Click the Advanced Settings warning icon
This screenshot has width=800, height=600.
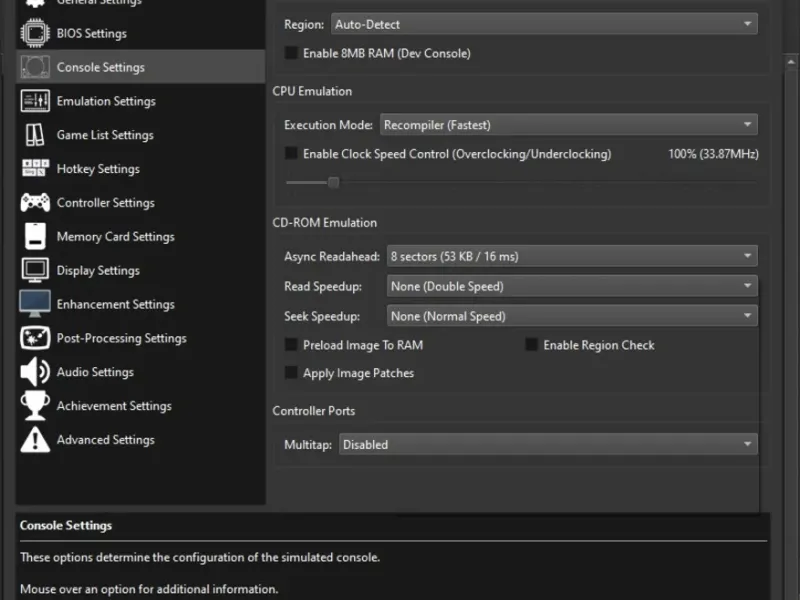tap(35, 440)
